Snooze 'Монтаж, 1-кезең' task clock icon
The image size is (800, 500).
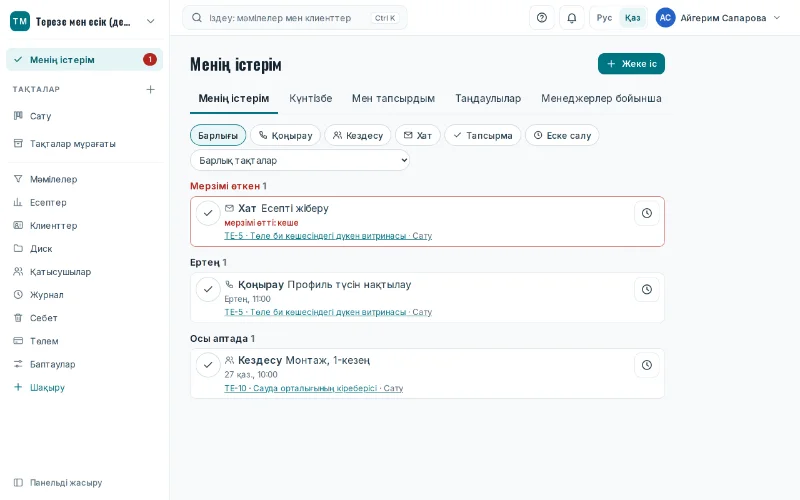(646, 365)
